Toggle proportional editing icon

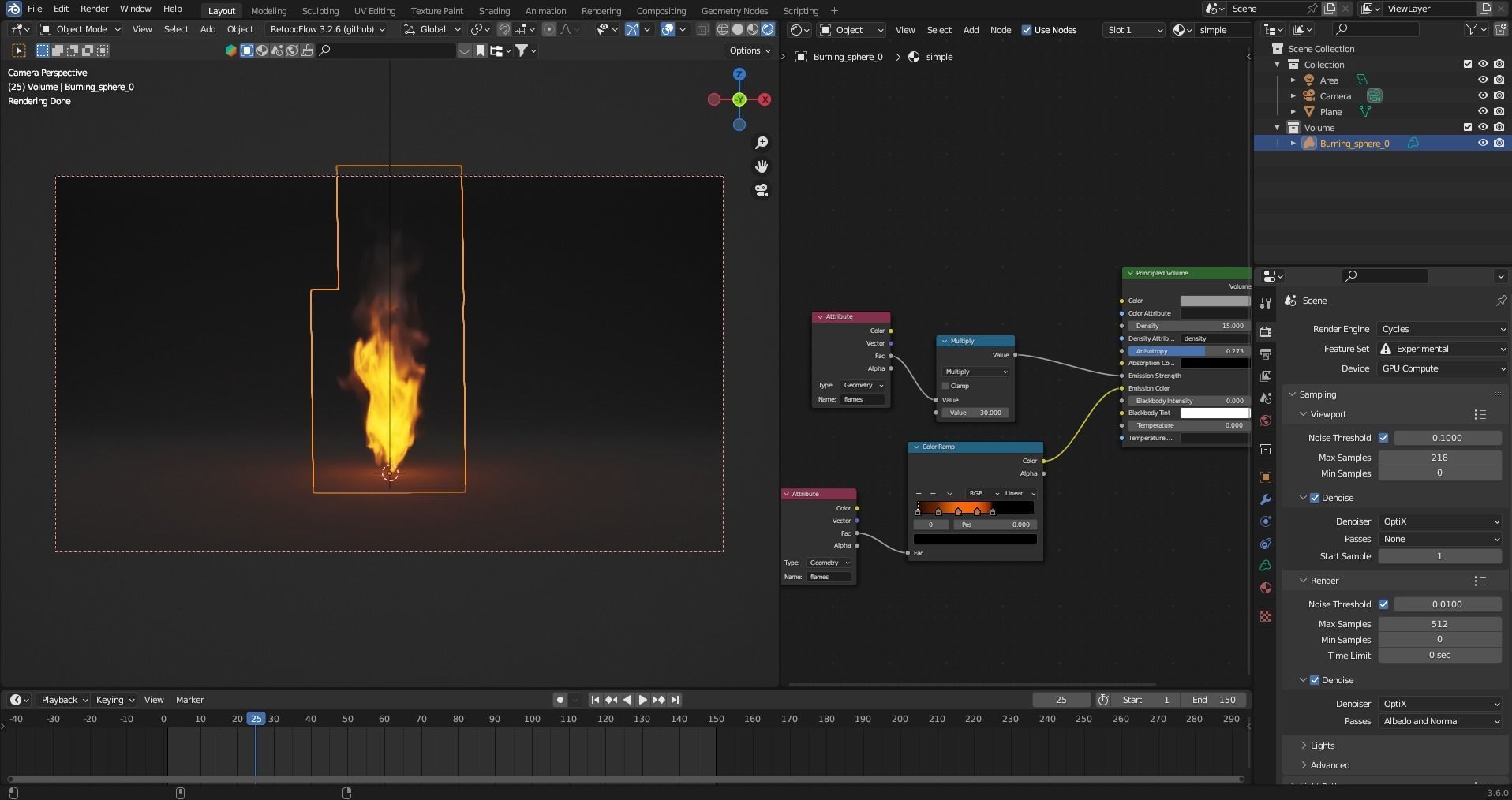pos(549,29)
